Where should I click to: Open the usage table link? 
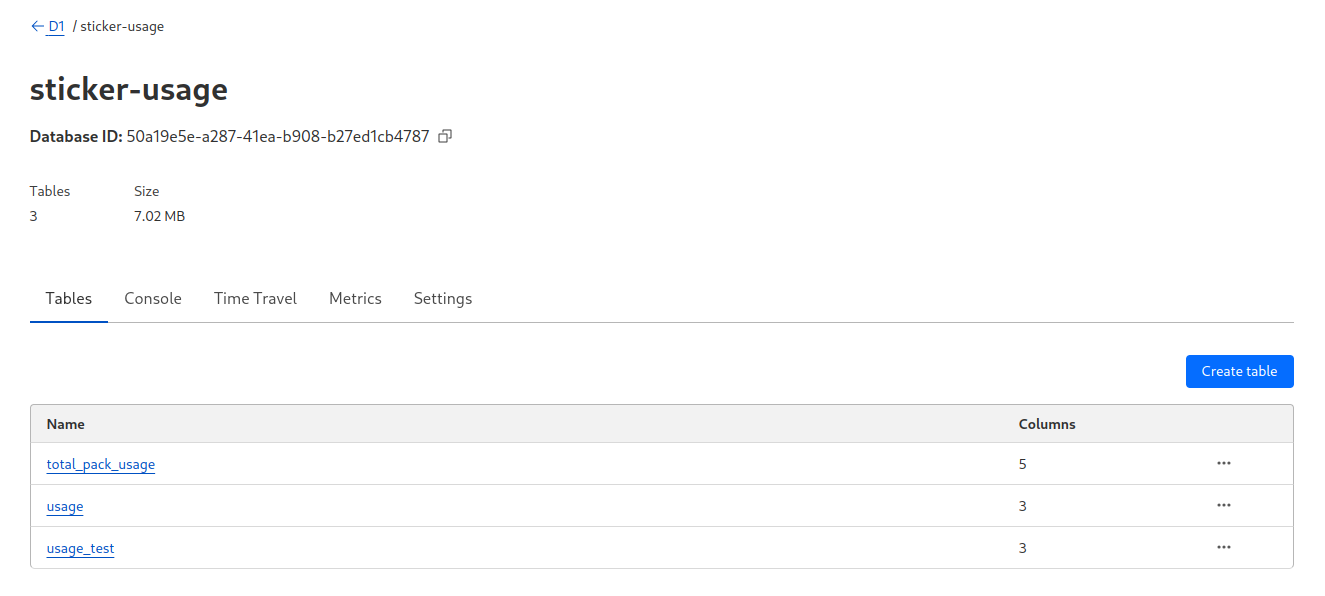pyautogui.click(x=65, y=507)
